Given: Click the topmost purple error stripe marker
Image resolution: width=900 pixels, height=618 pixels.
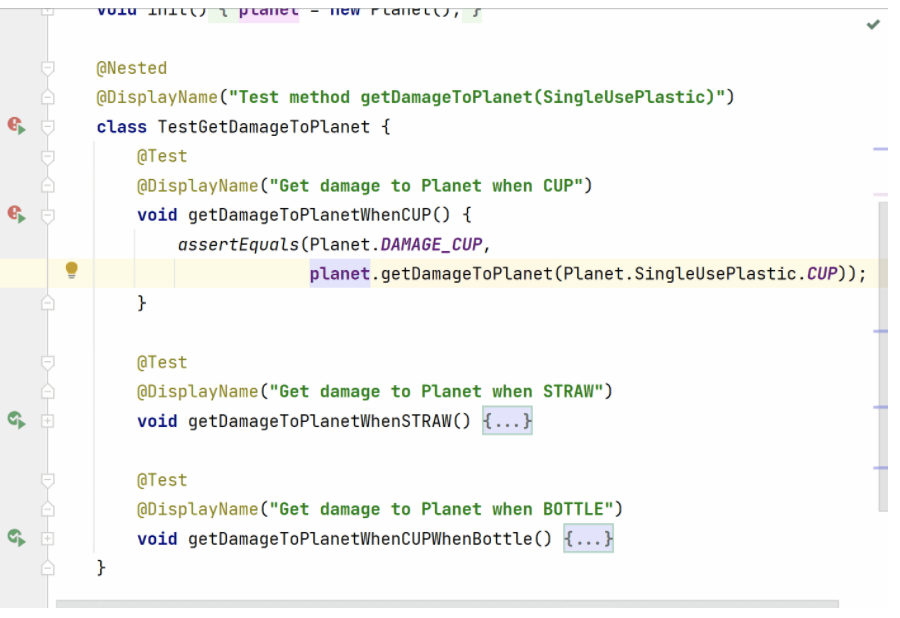Looking at the screenshot, I should tap(880, 149).
